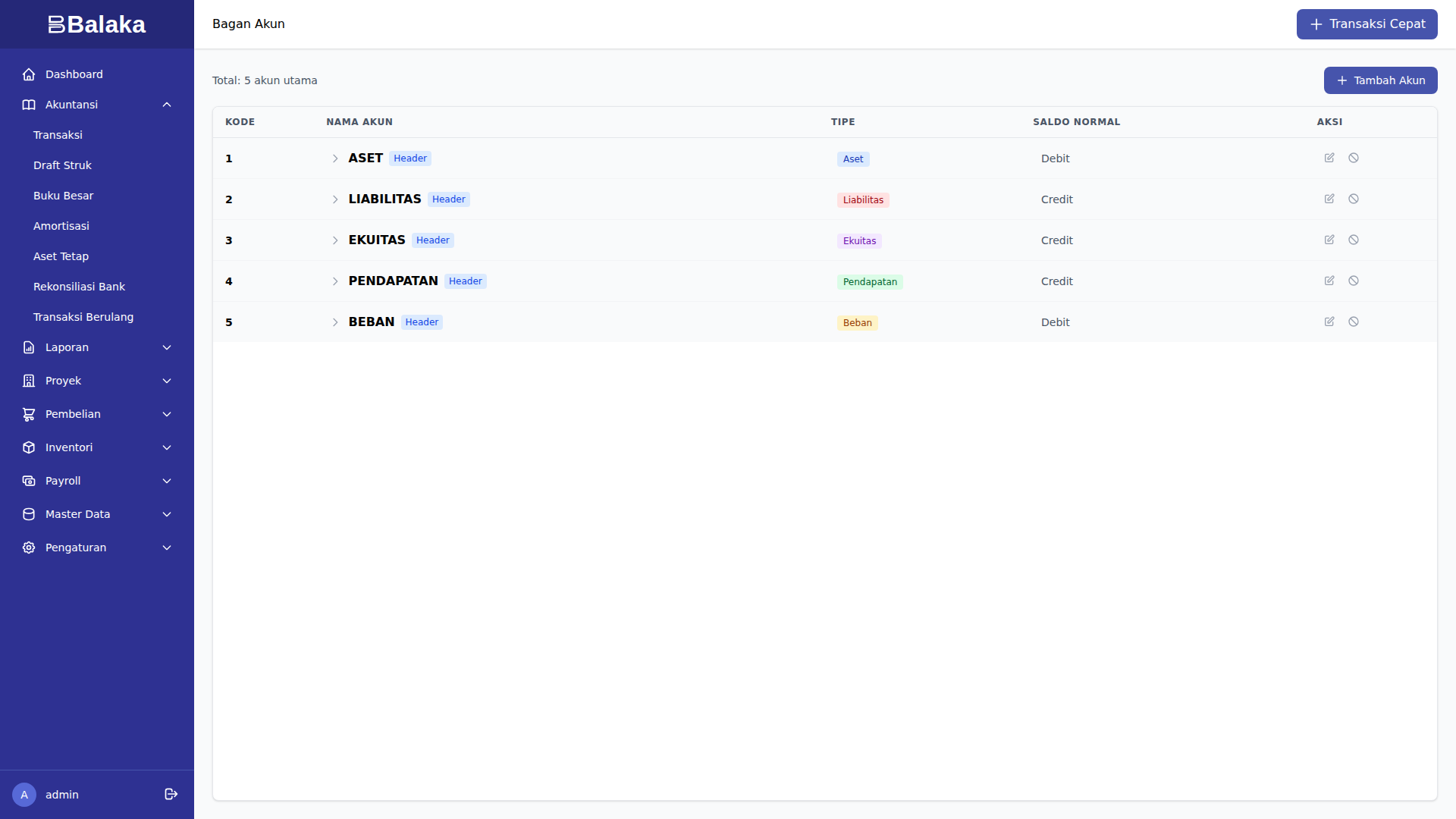Image resolution: width=1456 pixels, height=819 pixels.
Task: Go to Rekonsiliasi Bank page
Action: click(79, 287)
